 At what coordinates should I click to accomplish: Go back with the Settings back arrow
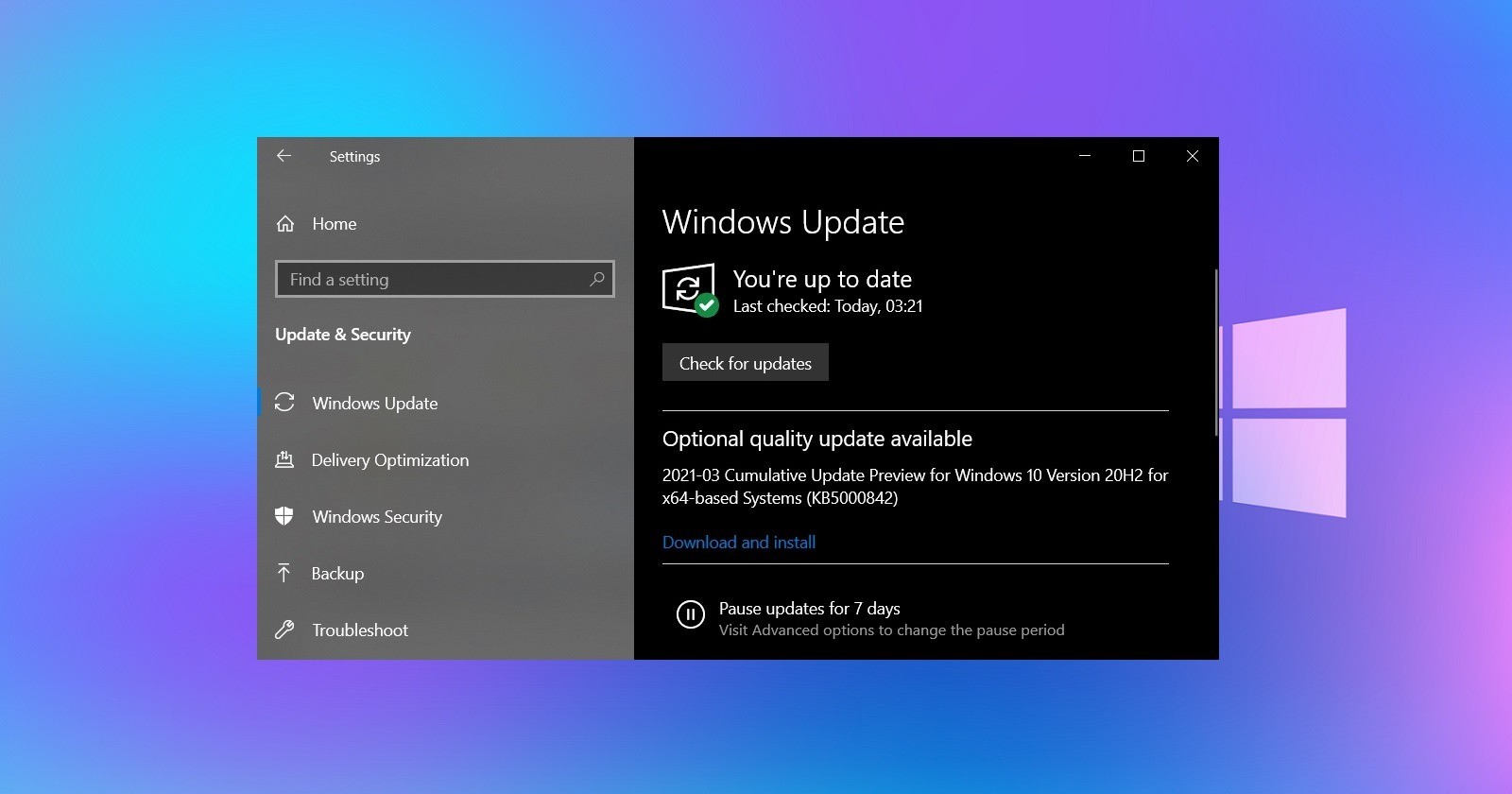pos(283,156)
